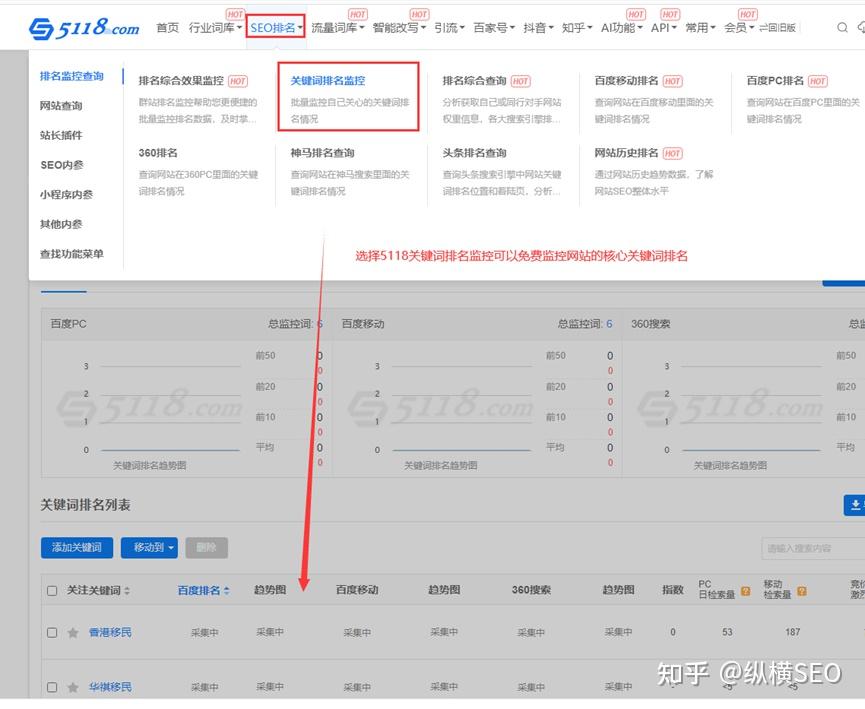Star the 香港移民 keyword row
The height and width of the screenshot is (709, 865).
tap(73, 632)
